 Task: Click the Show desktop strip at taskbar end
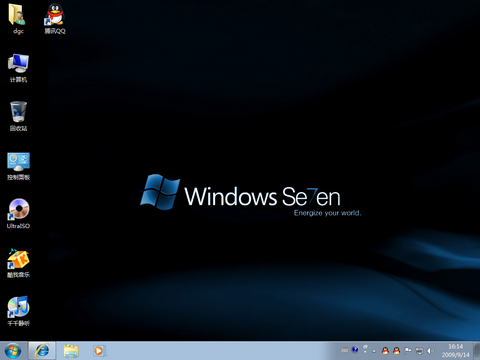pyautogui.click(x=477, y=351)
